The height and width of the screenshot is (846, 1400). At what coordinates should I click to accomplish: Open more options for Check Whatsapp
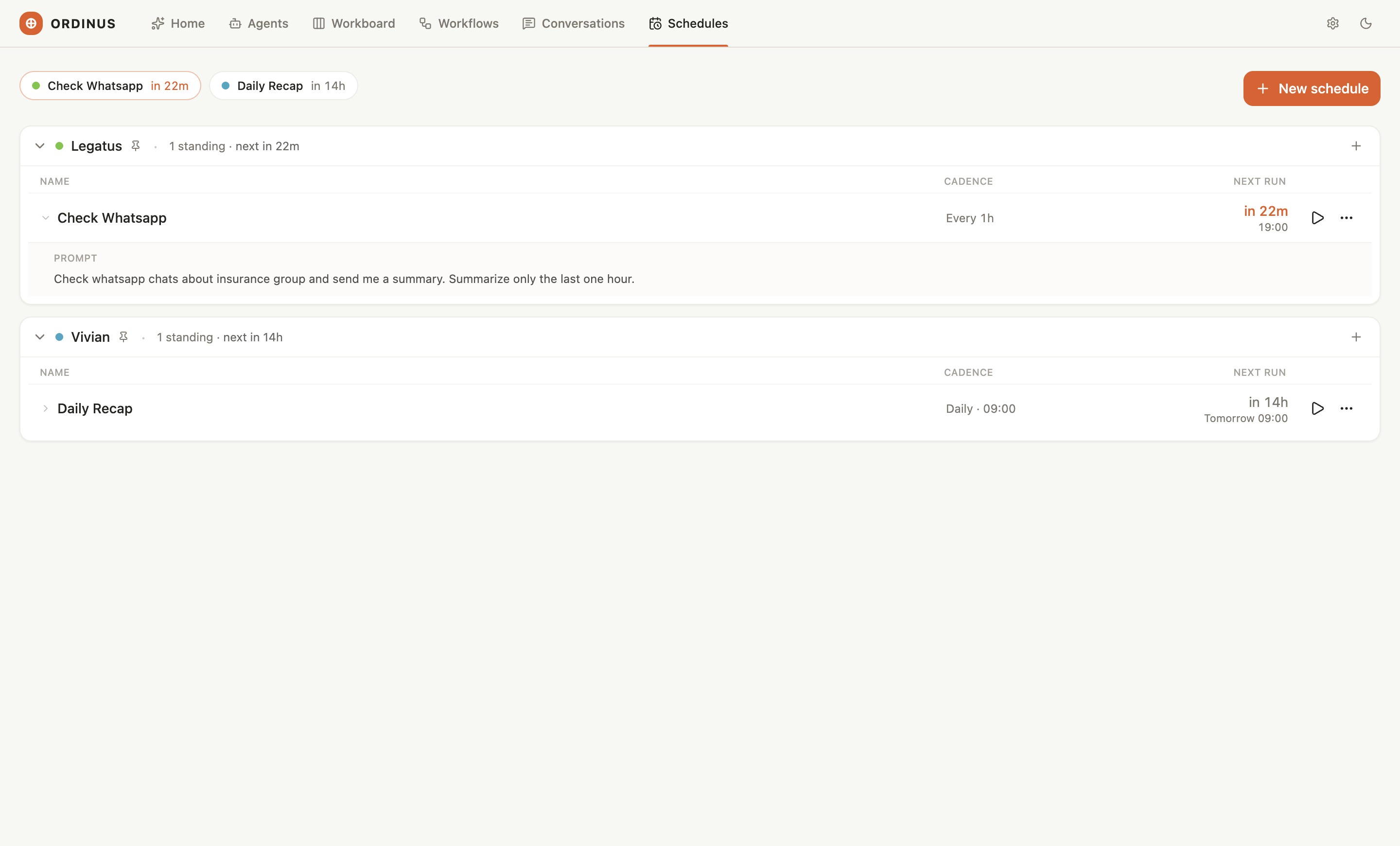click(x=1346, y=218)
